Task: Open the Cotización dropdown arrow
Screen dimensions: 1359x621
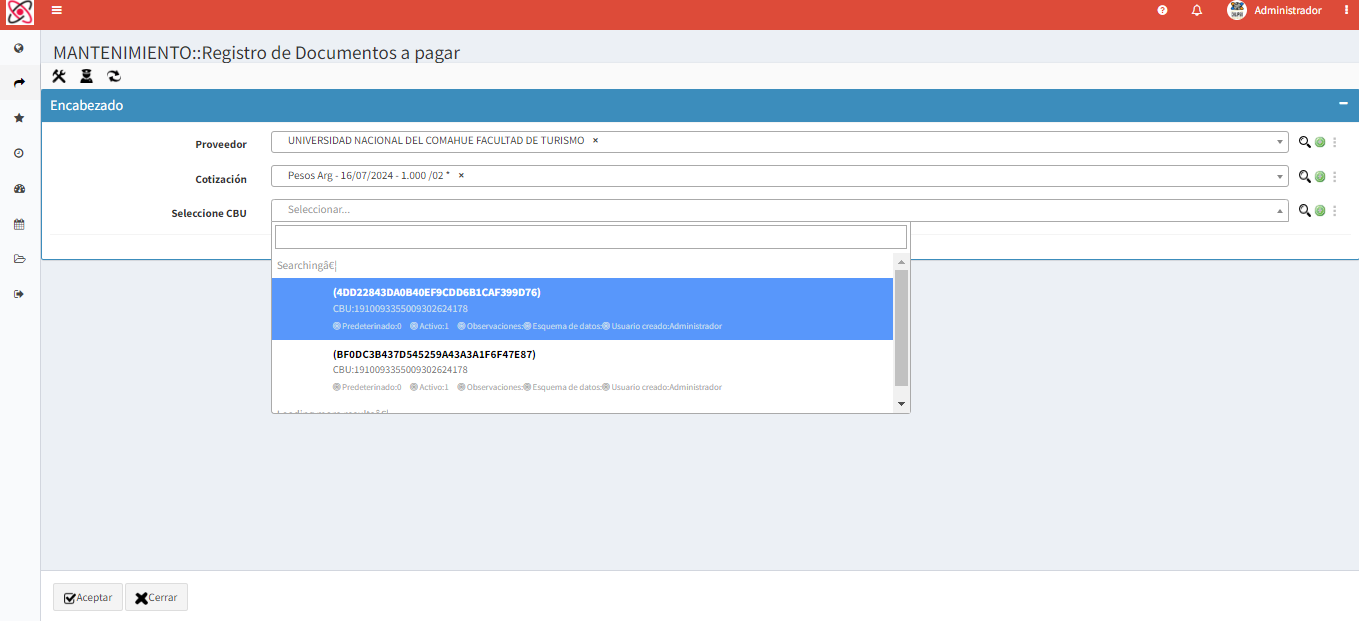Action: click(x=1280, y=176)
